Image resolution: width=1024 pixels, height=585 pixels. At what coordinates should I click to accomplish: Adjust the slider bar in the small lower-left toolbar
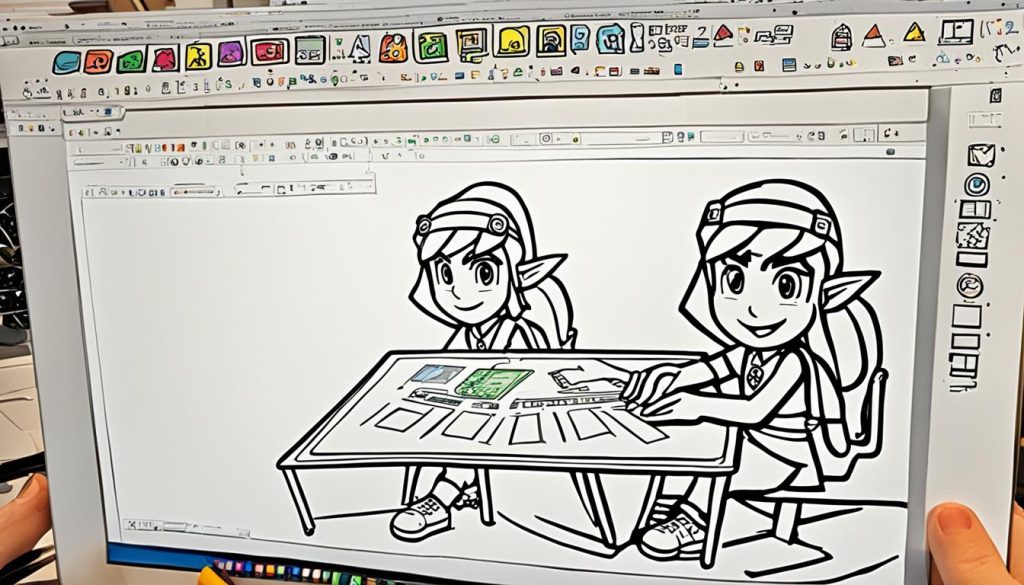pos(195,192)
